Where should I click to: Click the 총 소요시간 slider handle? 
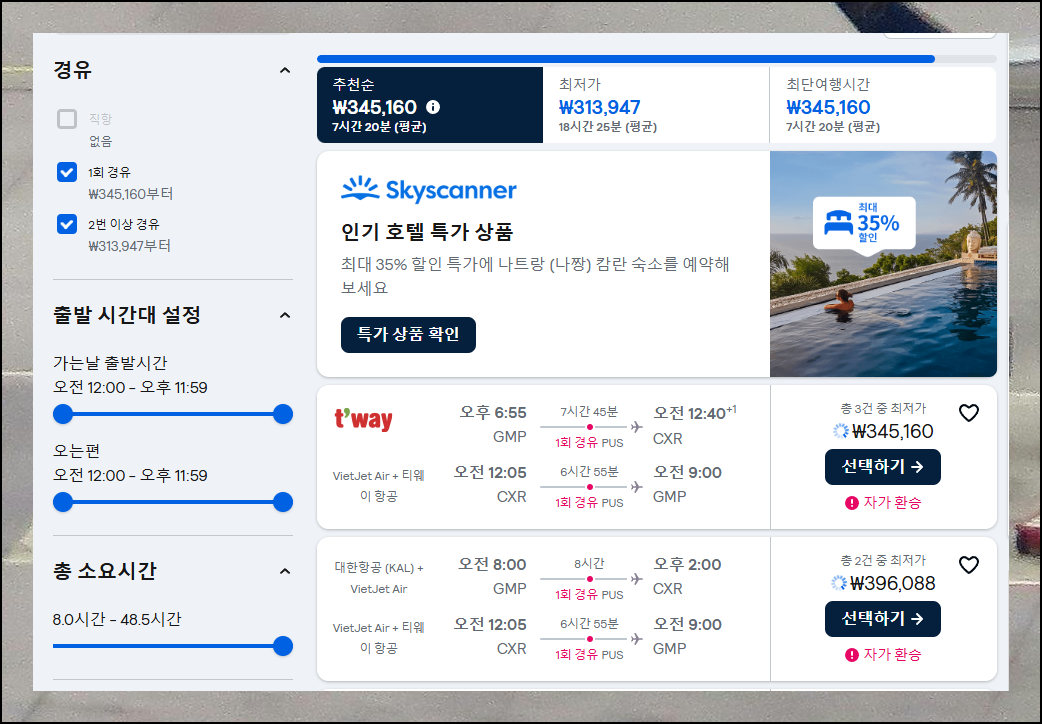click(283, 646)
